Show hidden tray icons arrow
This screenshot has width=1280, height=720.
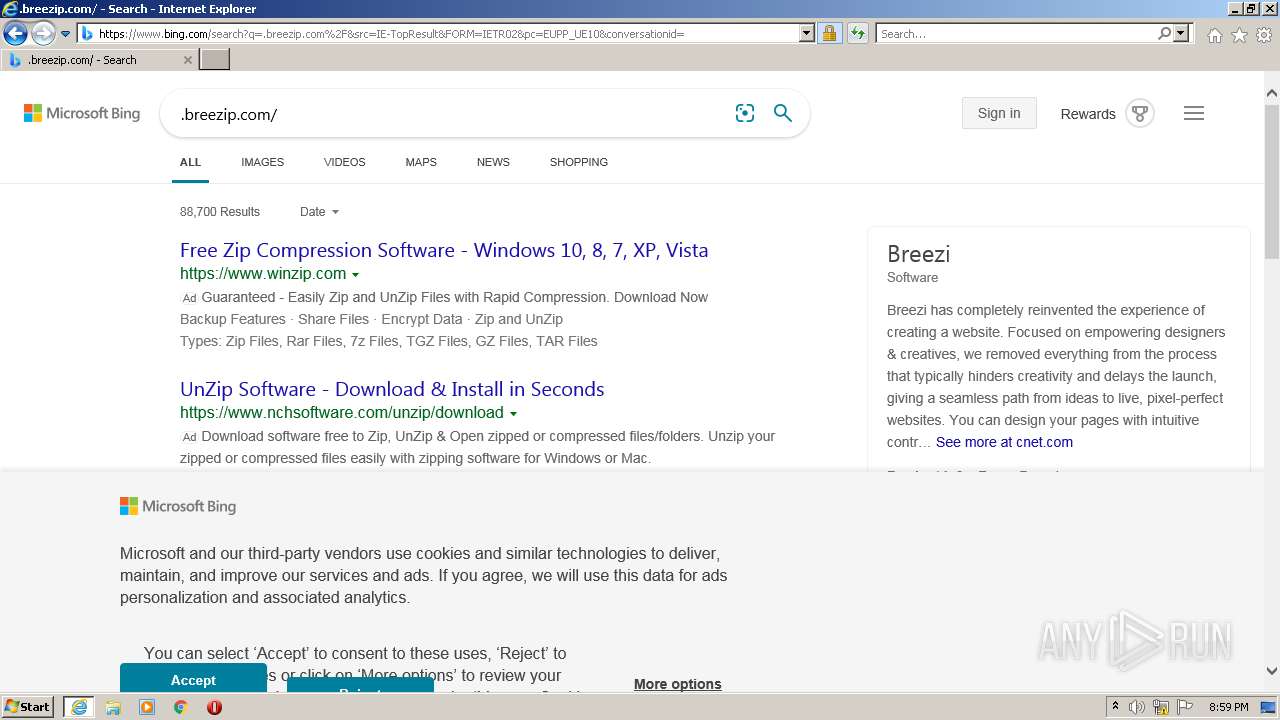1115,707
